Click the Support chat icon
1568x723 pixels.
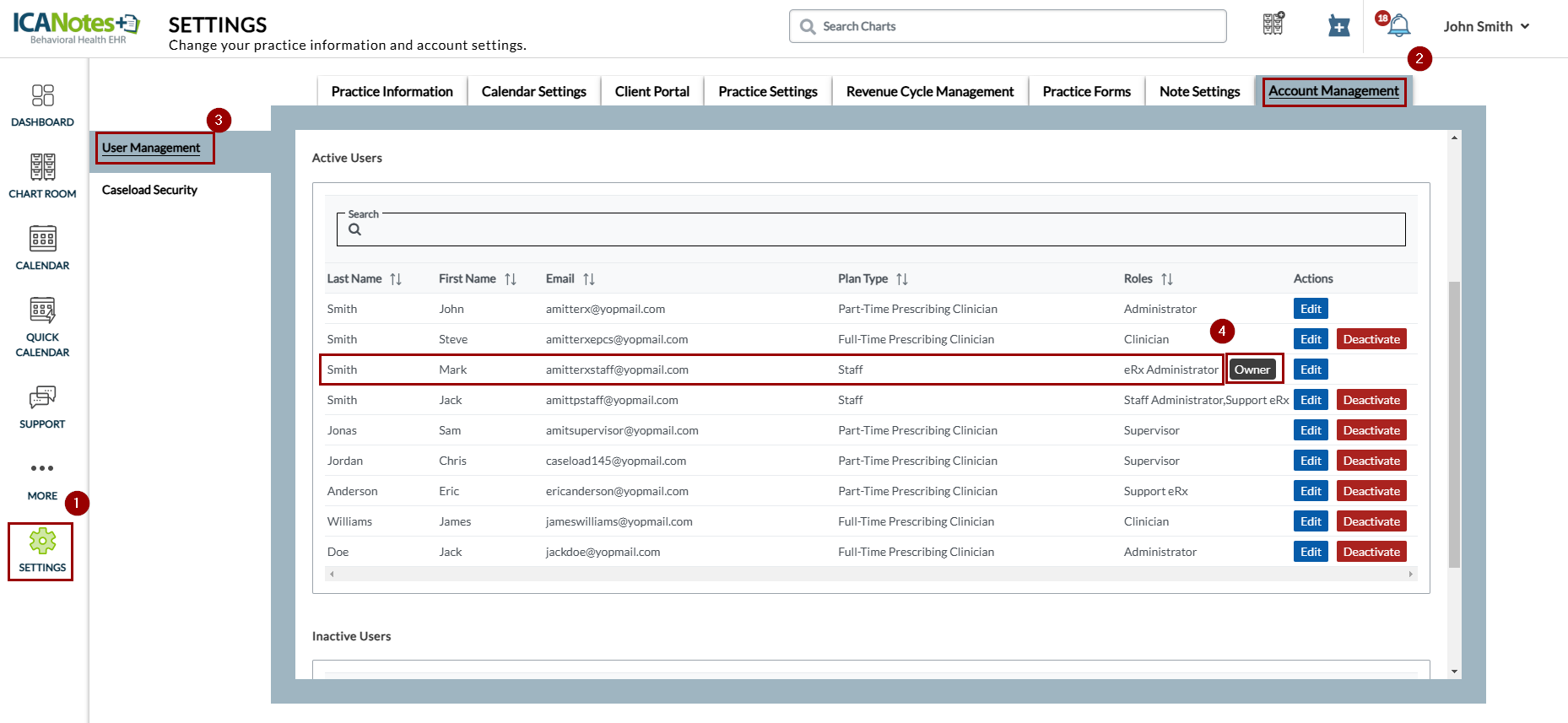pos(42,406)
